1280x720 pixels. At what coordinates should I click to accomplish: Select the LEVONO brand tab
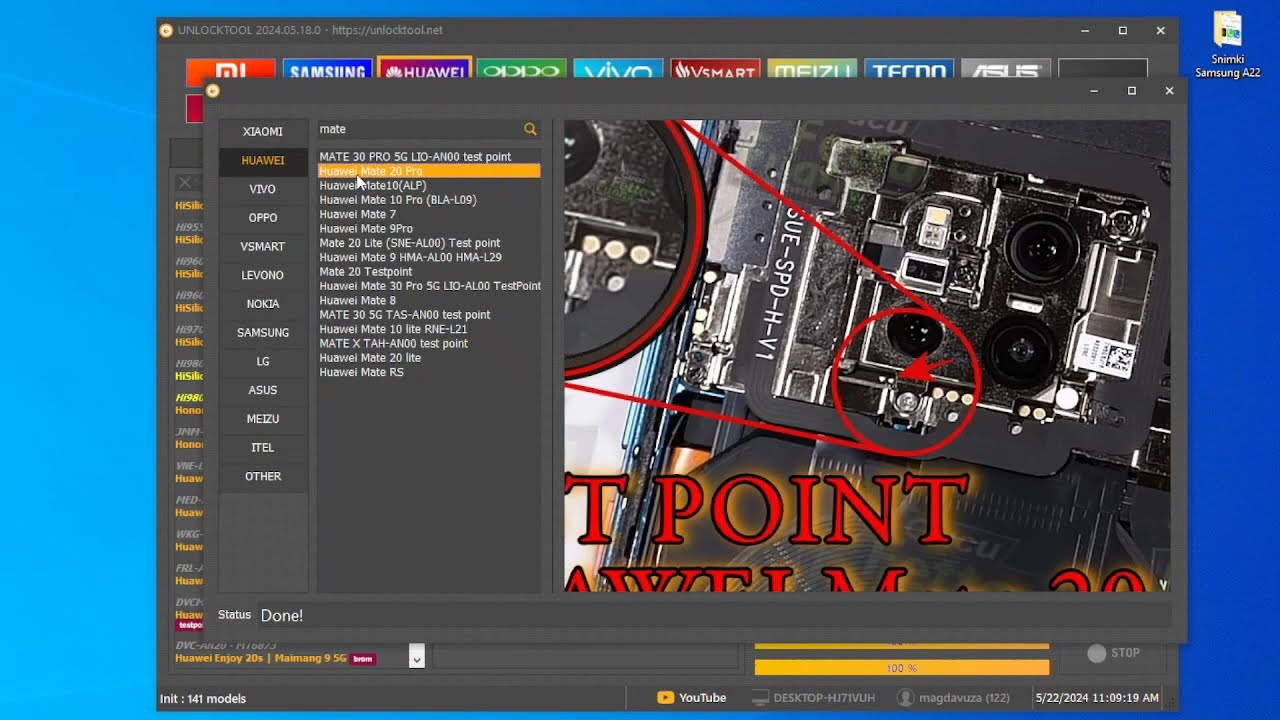263,275
